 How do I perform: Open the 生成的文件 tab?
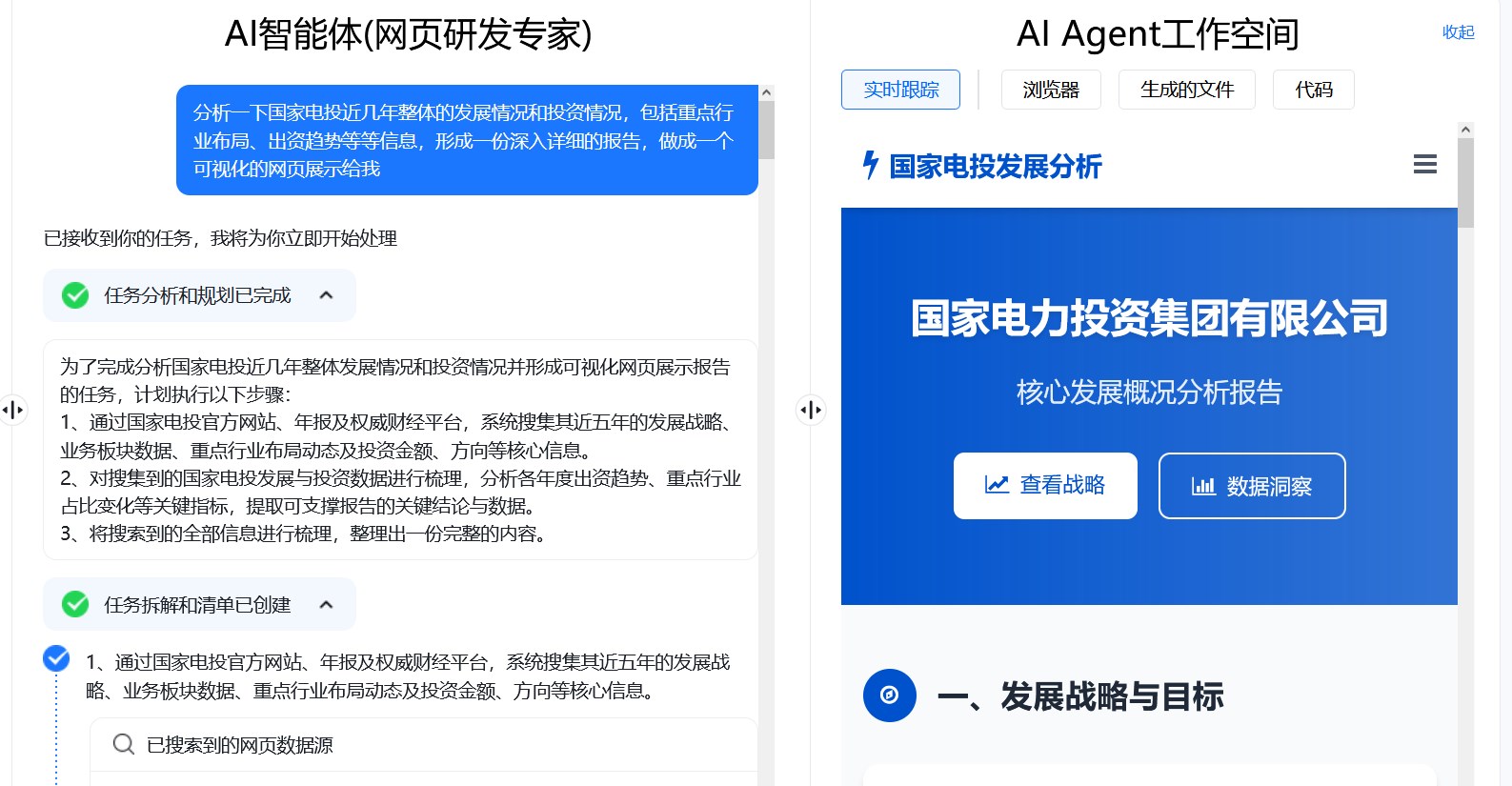coord(1186,90)
